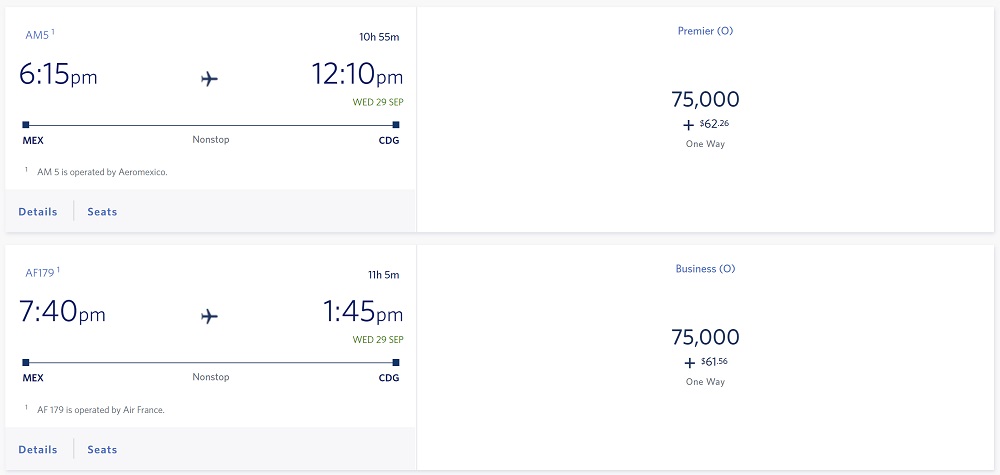1000x475 pixels.
Task: Click the AF179 flight number link
Action: (x=40, y=273)
